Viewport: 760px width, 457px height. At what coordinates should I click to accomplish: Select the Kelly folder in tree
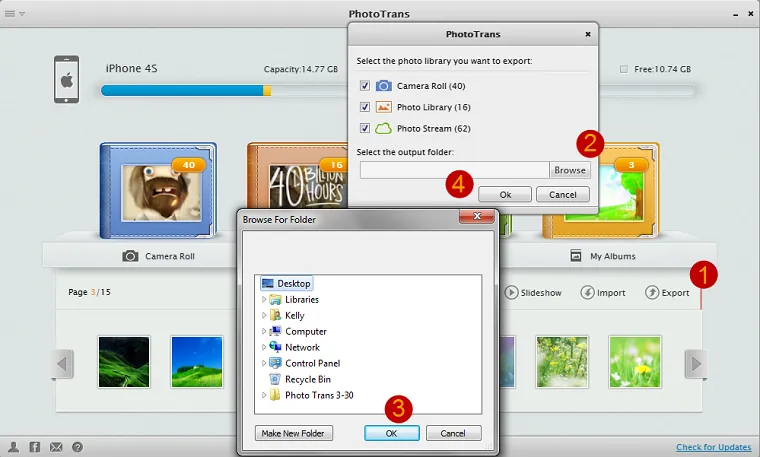click(294, 315)
